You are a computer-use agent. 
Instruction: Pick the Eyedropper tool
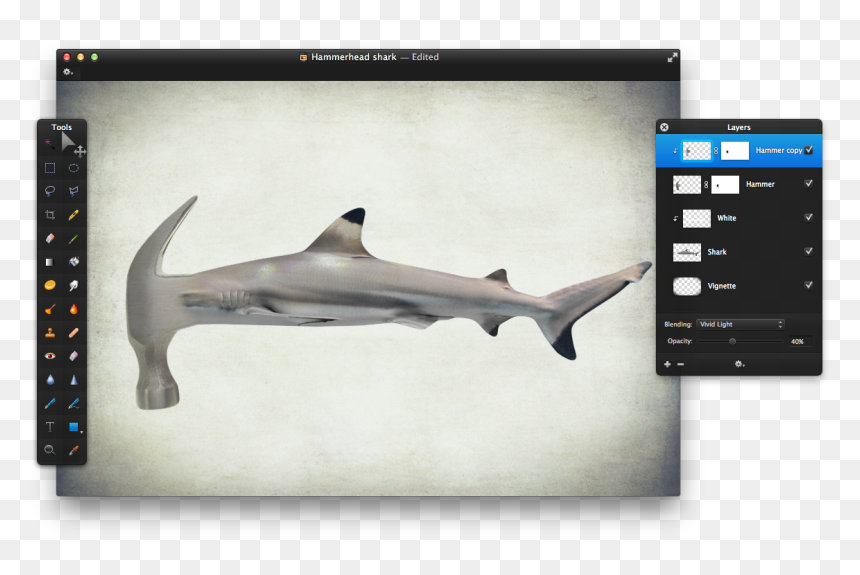click(73, 450)
